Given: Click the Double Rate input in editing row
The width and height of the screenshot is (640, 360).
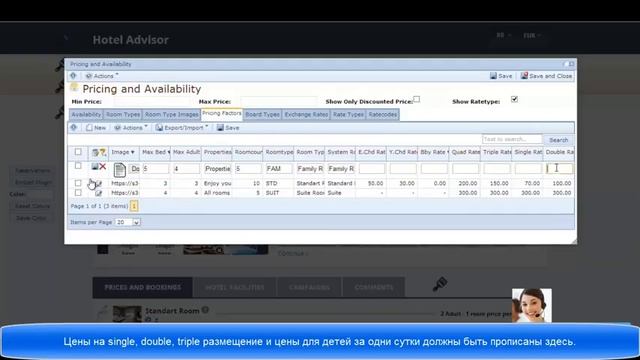Looking at the screenshot, I should (x=559, y=169).
